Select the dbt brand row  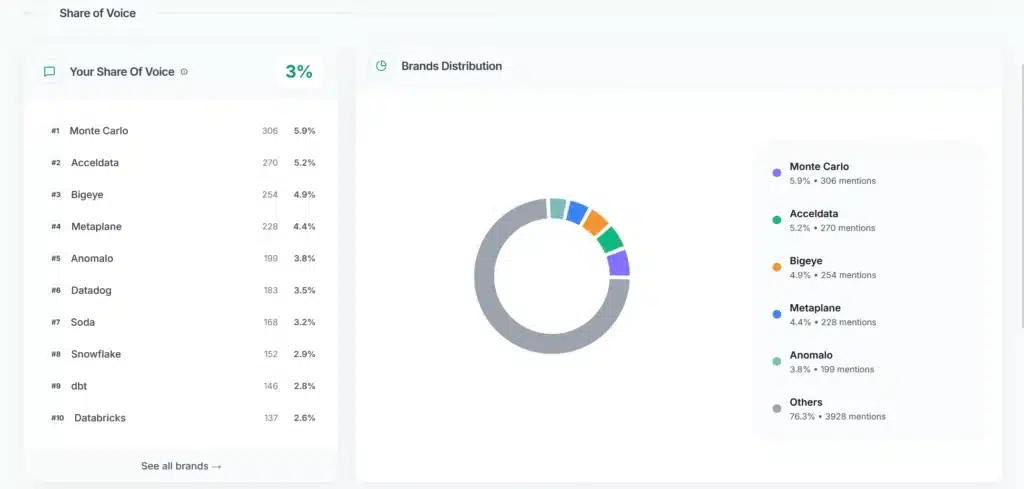[x=183, y=386]
